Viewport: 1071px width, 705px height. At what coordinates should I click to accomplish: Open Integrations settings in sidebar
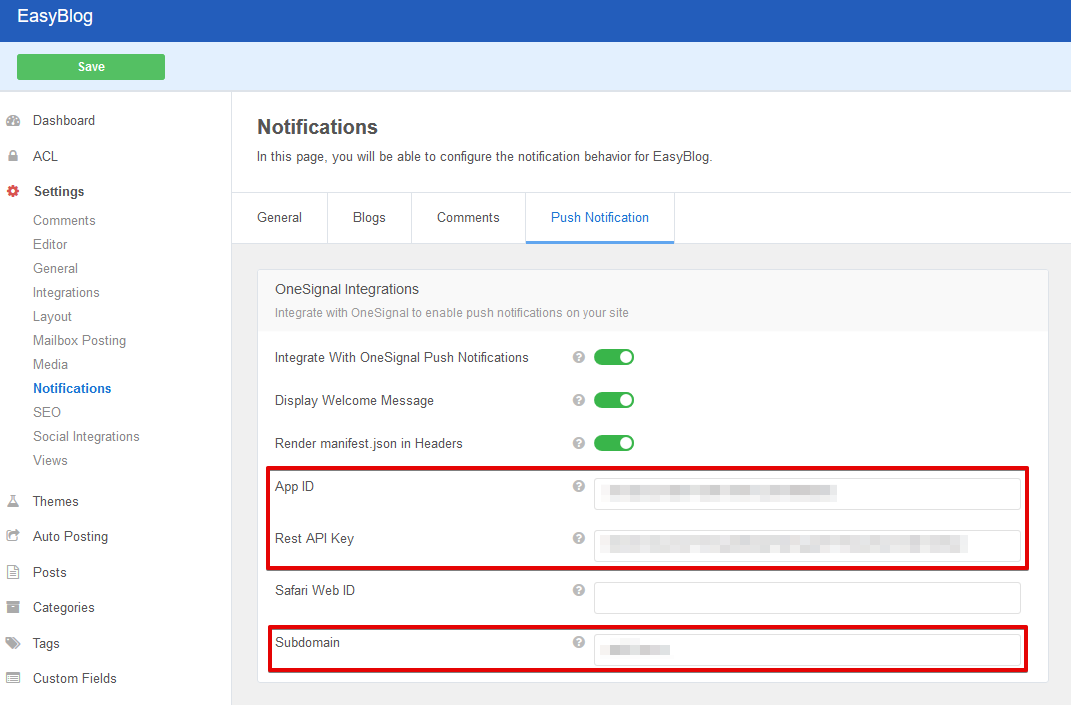[66, 292]
